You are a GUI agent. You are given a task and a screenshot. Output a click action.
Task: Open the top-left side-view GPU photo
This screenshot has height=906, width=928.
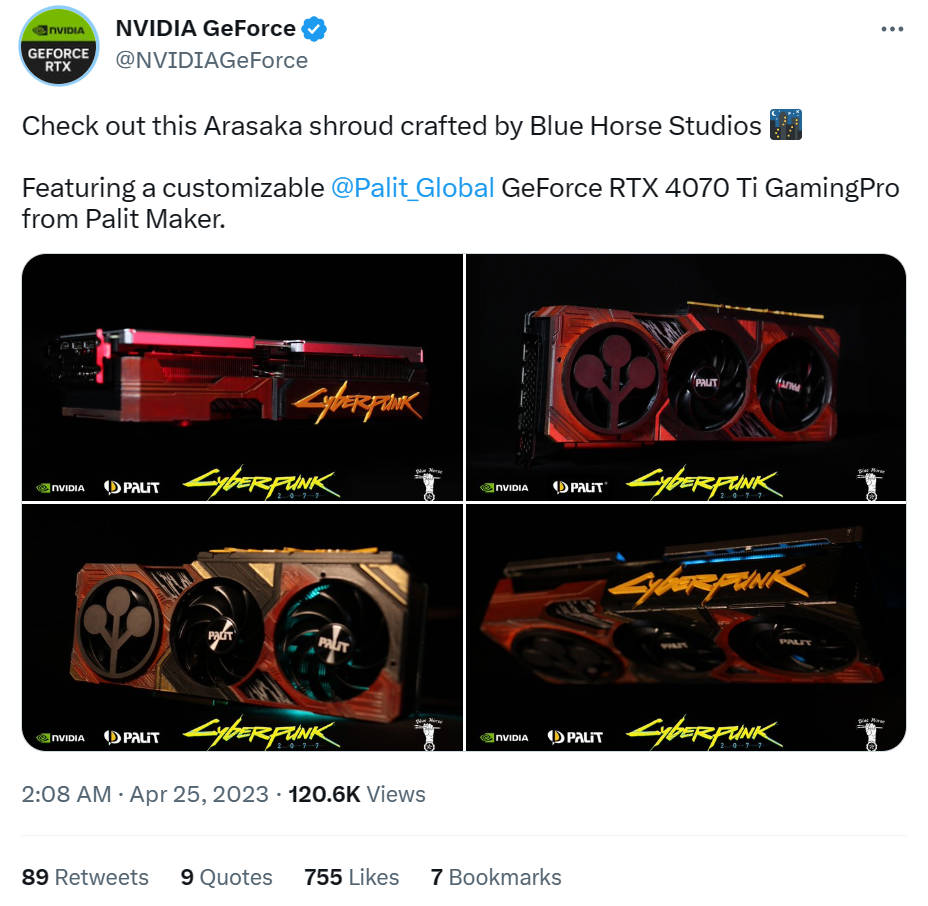[x=242, y=378]
